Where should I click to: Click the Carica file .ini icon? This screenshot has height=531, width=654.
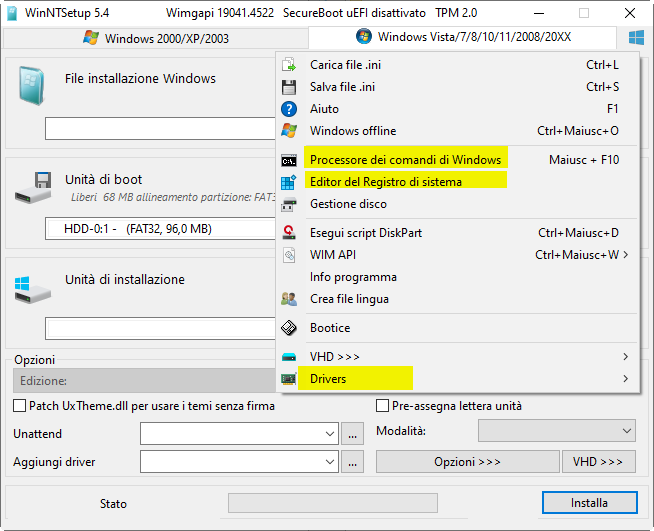[x=290, y=65]
